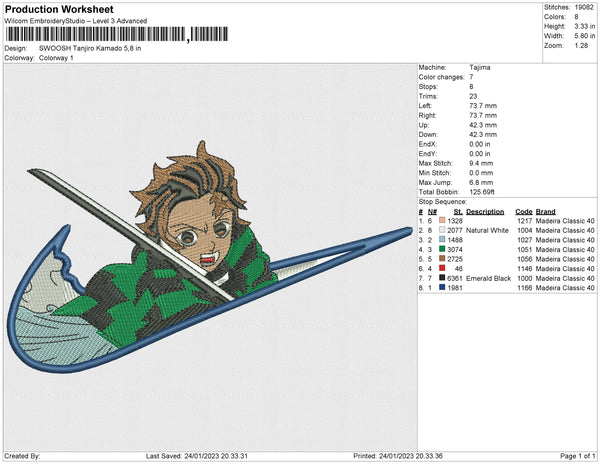Pick the Emerald Black 6361 color swatch

point(442,278)
